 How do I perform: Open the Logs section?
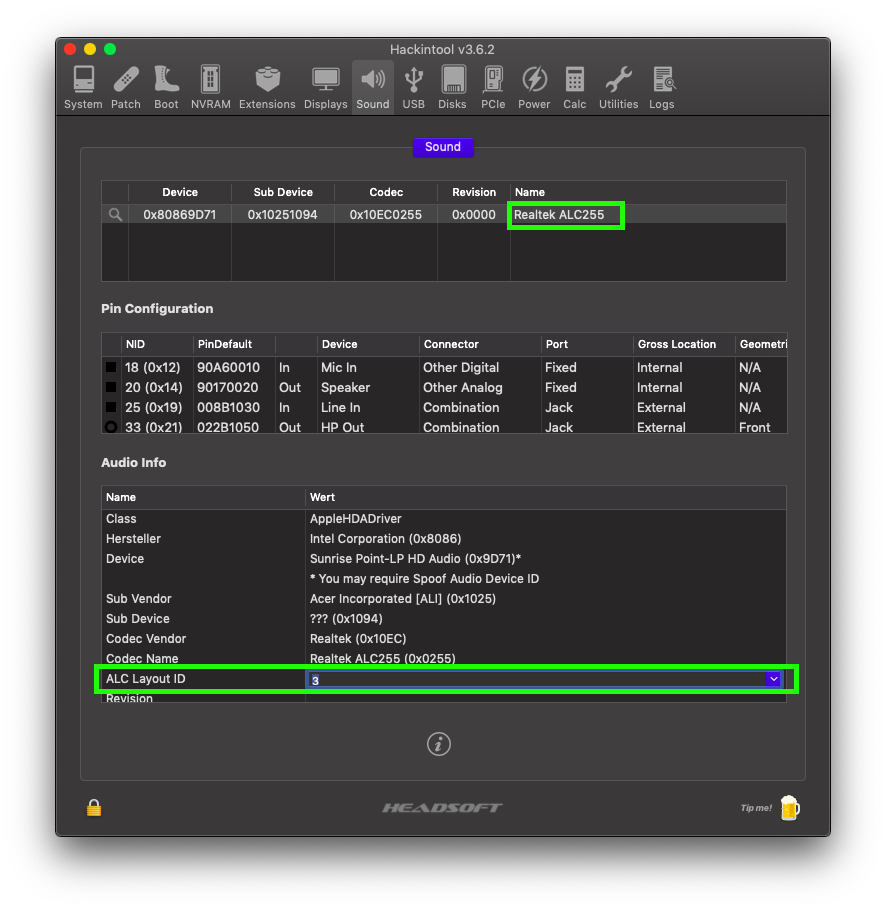(662, 87)
